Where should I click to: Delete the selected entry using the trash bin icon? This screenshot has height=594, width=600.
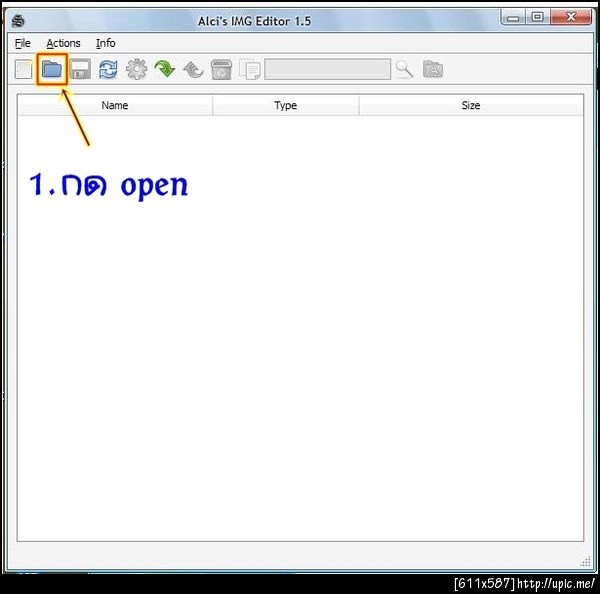pyautogui.click(x=221, y=70)
